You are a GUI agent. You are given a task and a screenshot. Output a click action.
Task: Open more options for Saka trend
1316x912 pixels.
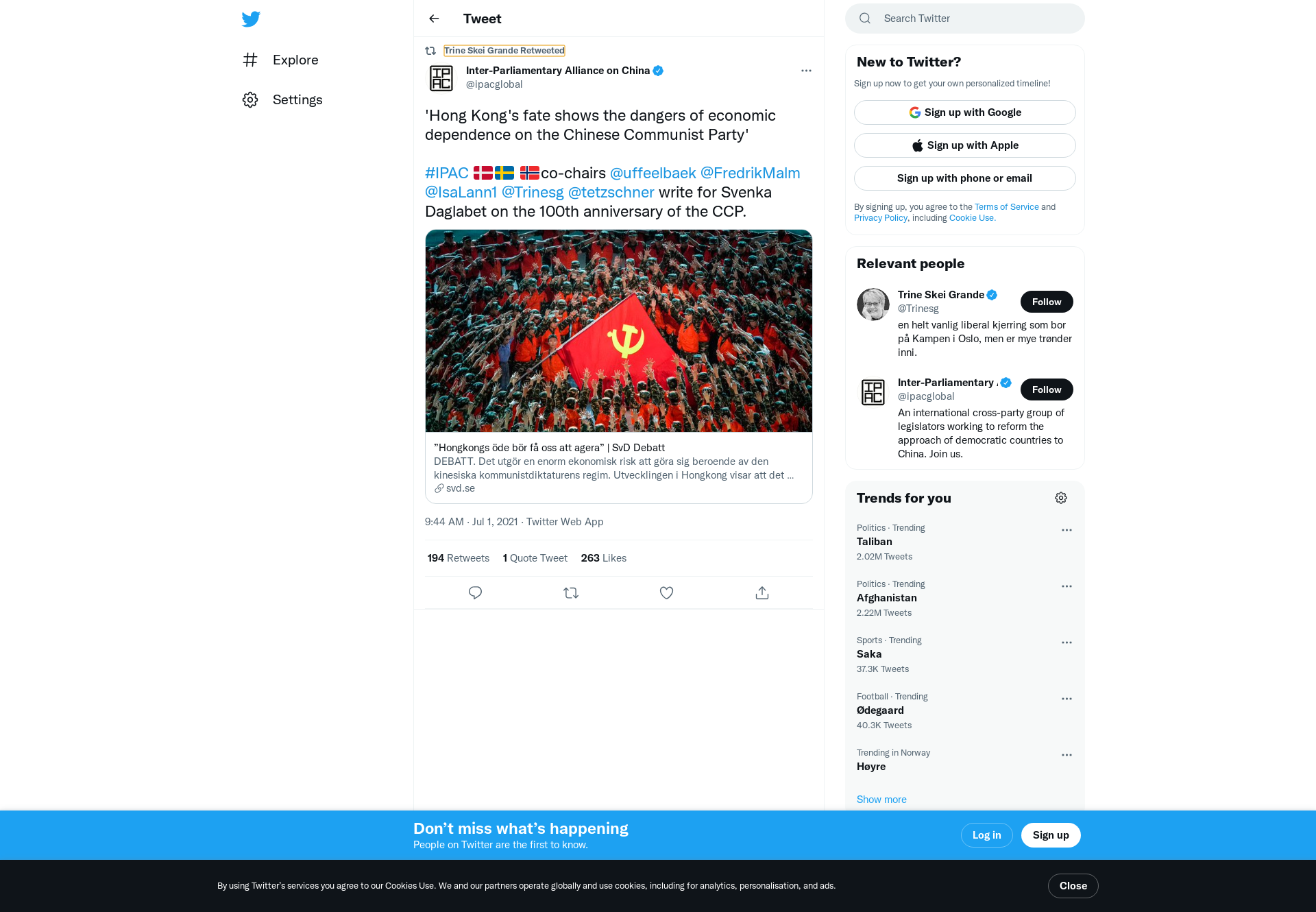[1067, 643]
